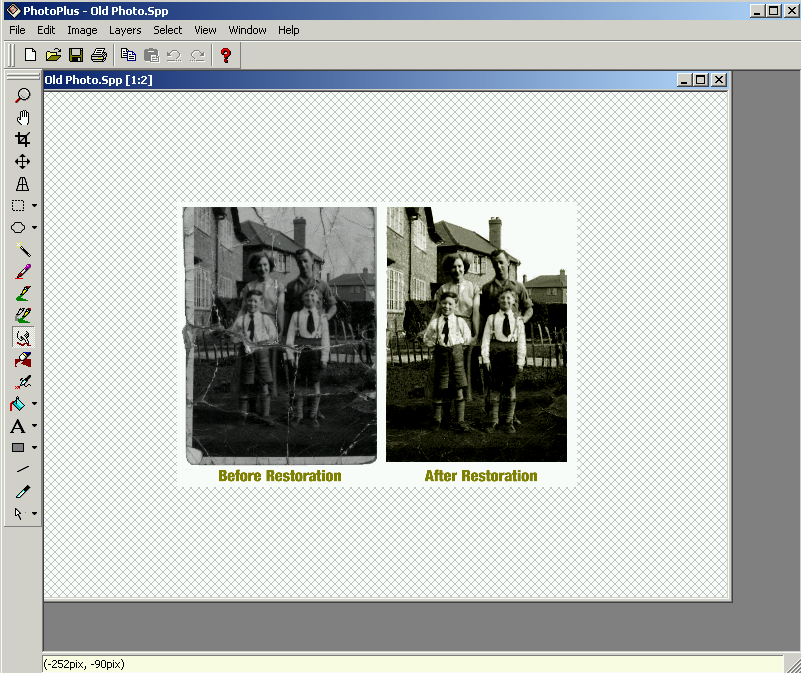Open a file with folder icon
Image resolution: width=801 pixels, height=673 pixels.
pyautogui.click(x=53, y=55)
